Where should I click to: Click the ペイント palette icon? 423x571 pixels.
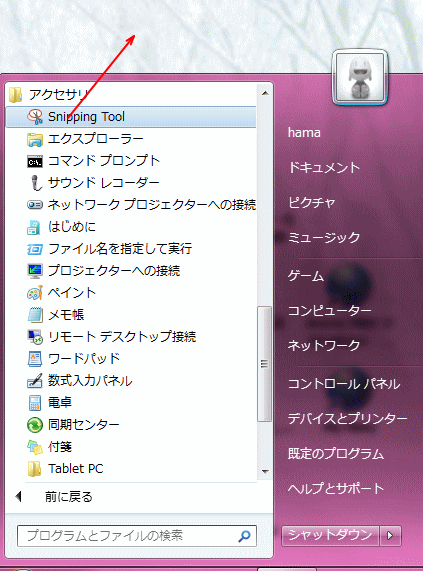(x=35, y=293)
